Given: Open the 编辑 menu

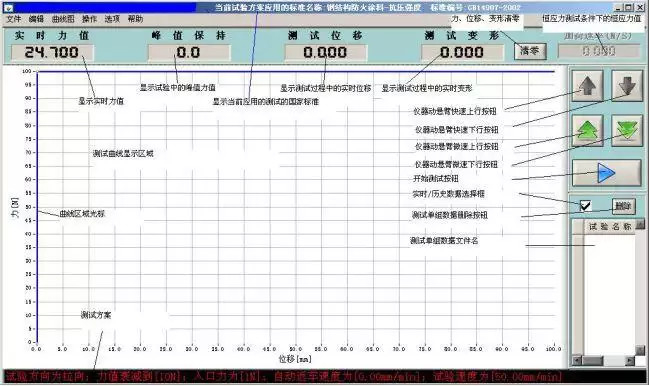Looking at the screenshot, I should click(x=36, y=19).
